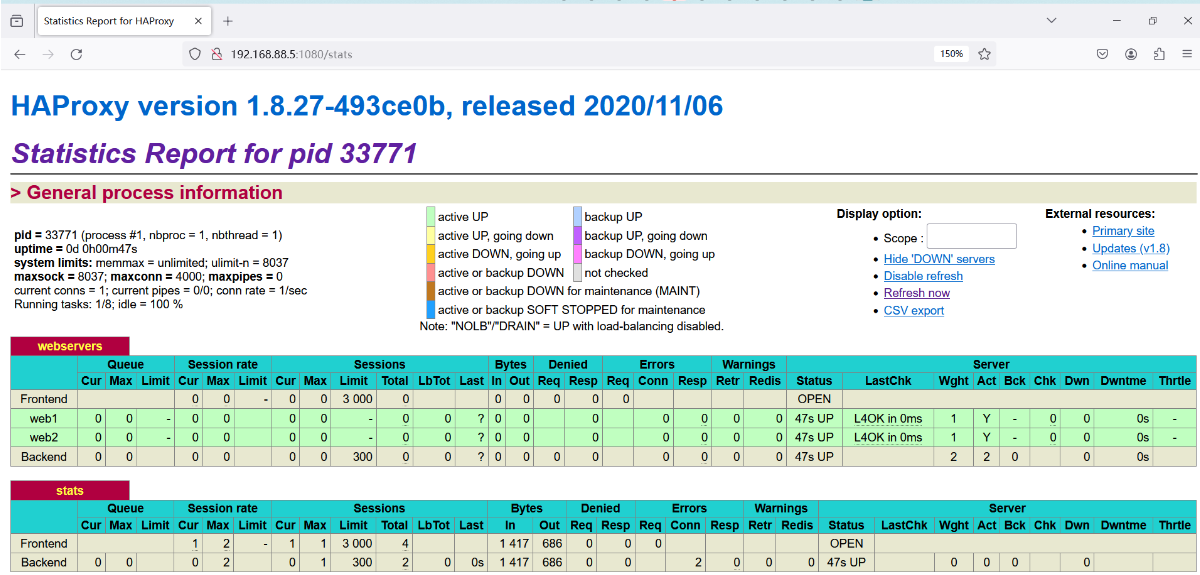Use the Refresh now link
The width and height of the screenshot is (1200, 575).
coord(917,293)
